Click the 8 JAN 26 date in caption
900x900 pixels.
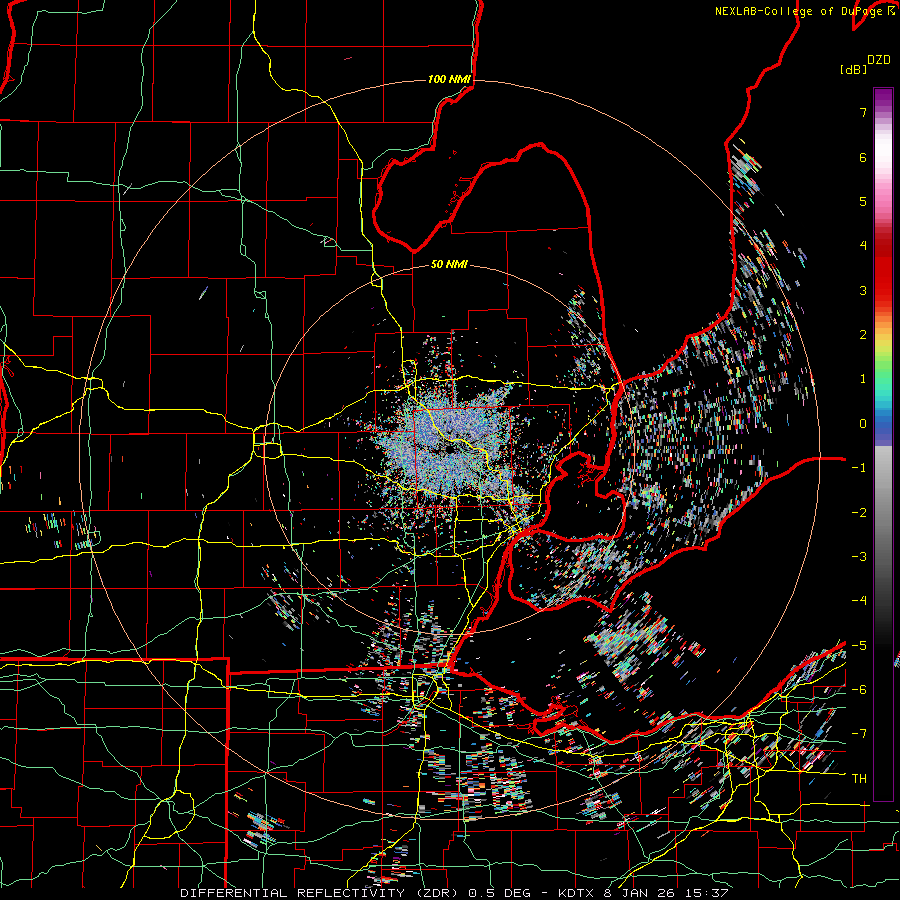pyautogui.click(x=641, y=893)
